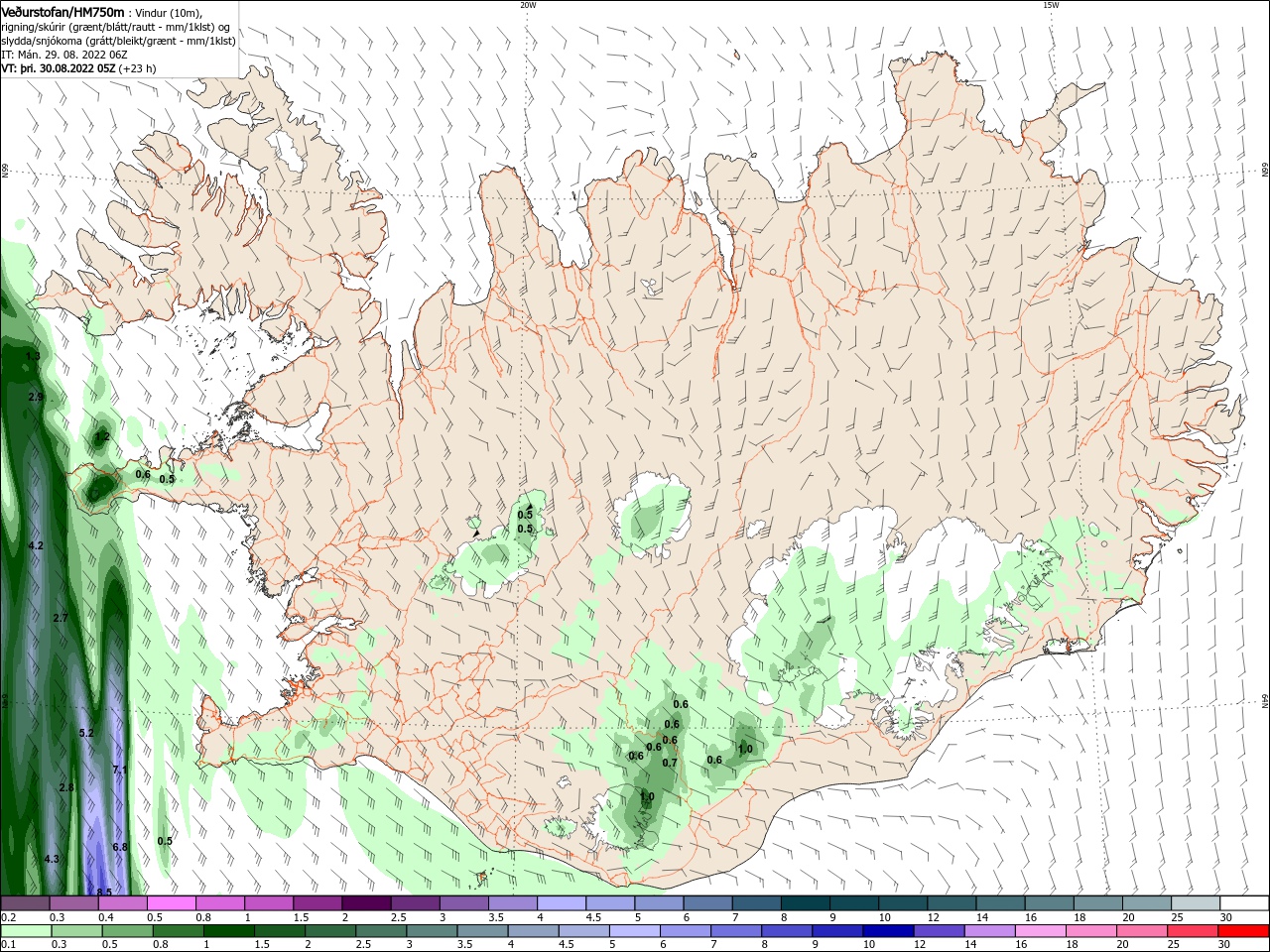Select bottom-row bright red swatch after 30
The width and height of the screenshot is (1270, 952).
click(1244, 931)
